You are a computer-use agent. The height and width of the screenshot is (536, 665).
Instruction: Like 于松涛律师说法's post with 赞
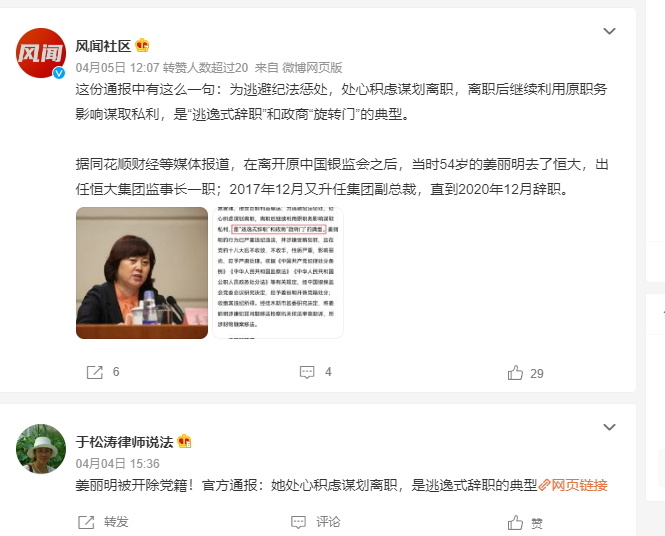coord(515,522)
